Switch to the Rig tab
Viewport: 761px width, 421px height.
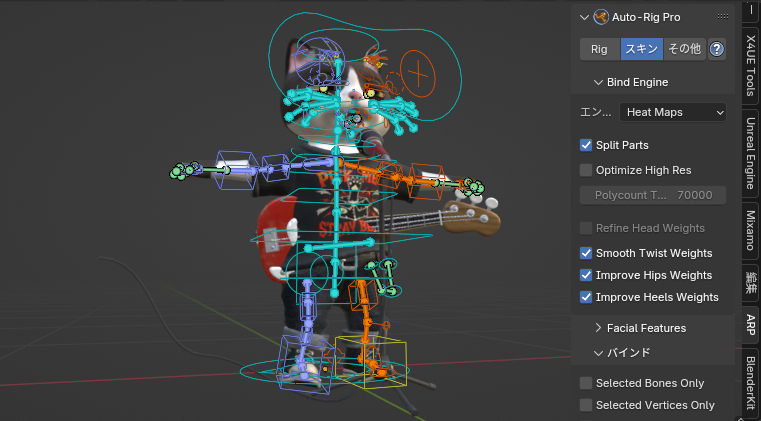click(600, 49)
